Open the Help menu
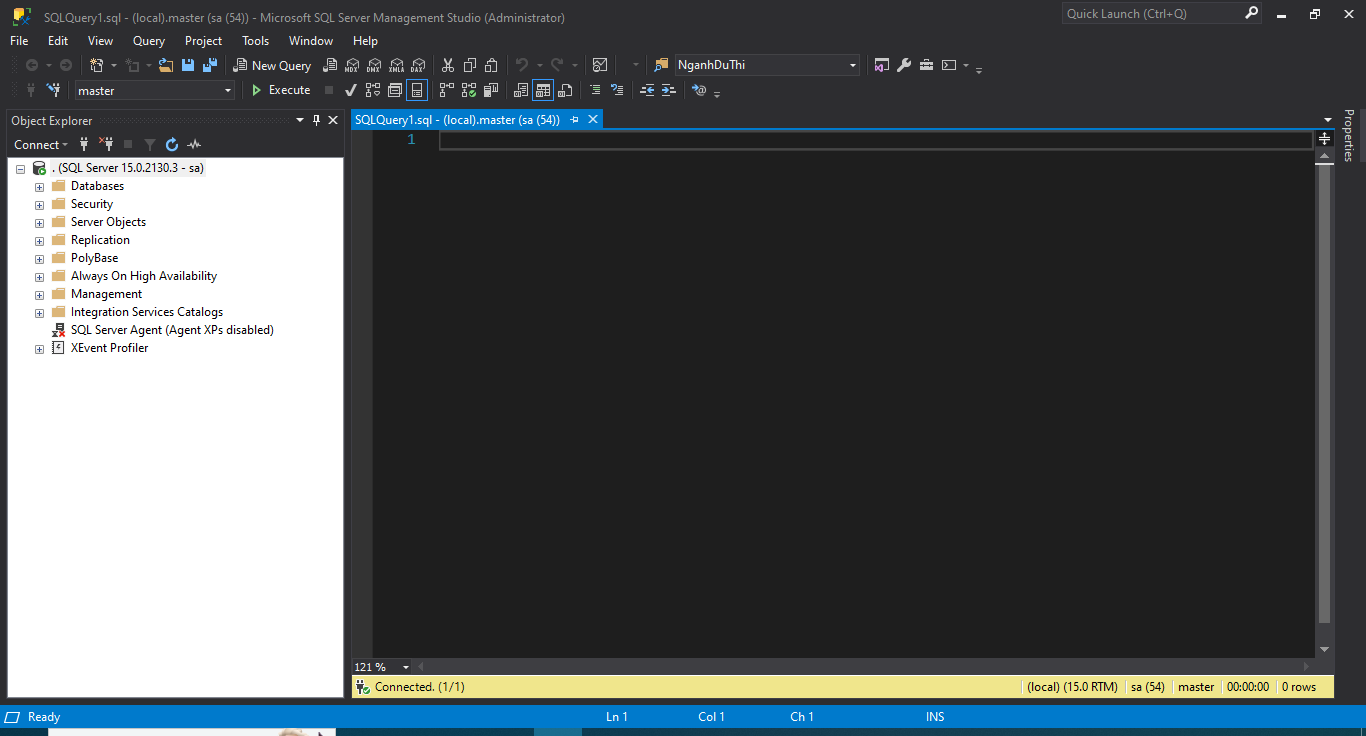The height and width of the screenshot is (736, 1366). click(365, 41)
